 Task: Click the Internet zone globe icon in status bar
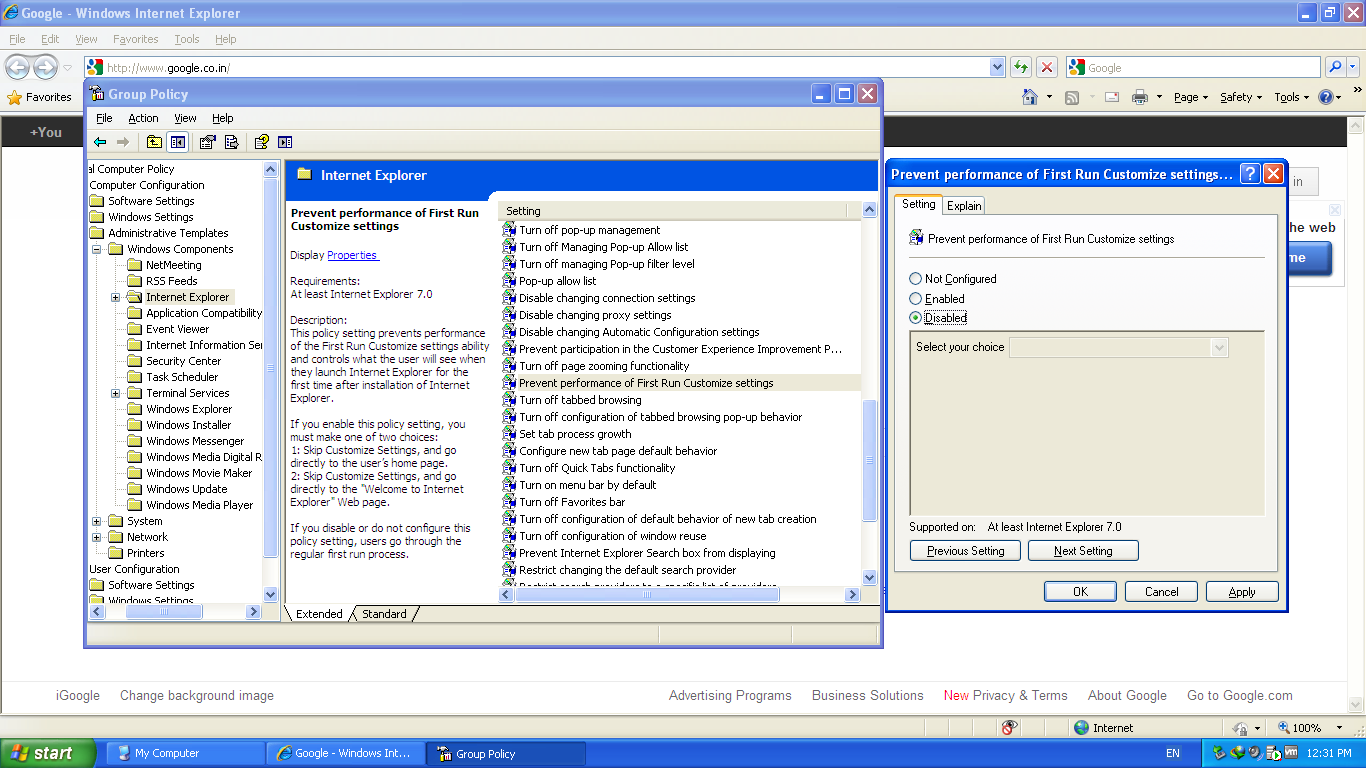pos(1081,728)
